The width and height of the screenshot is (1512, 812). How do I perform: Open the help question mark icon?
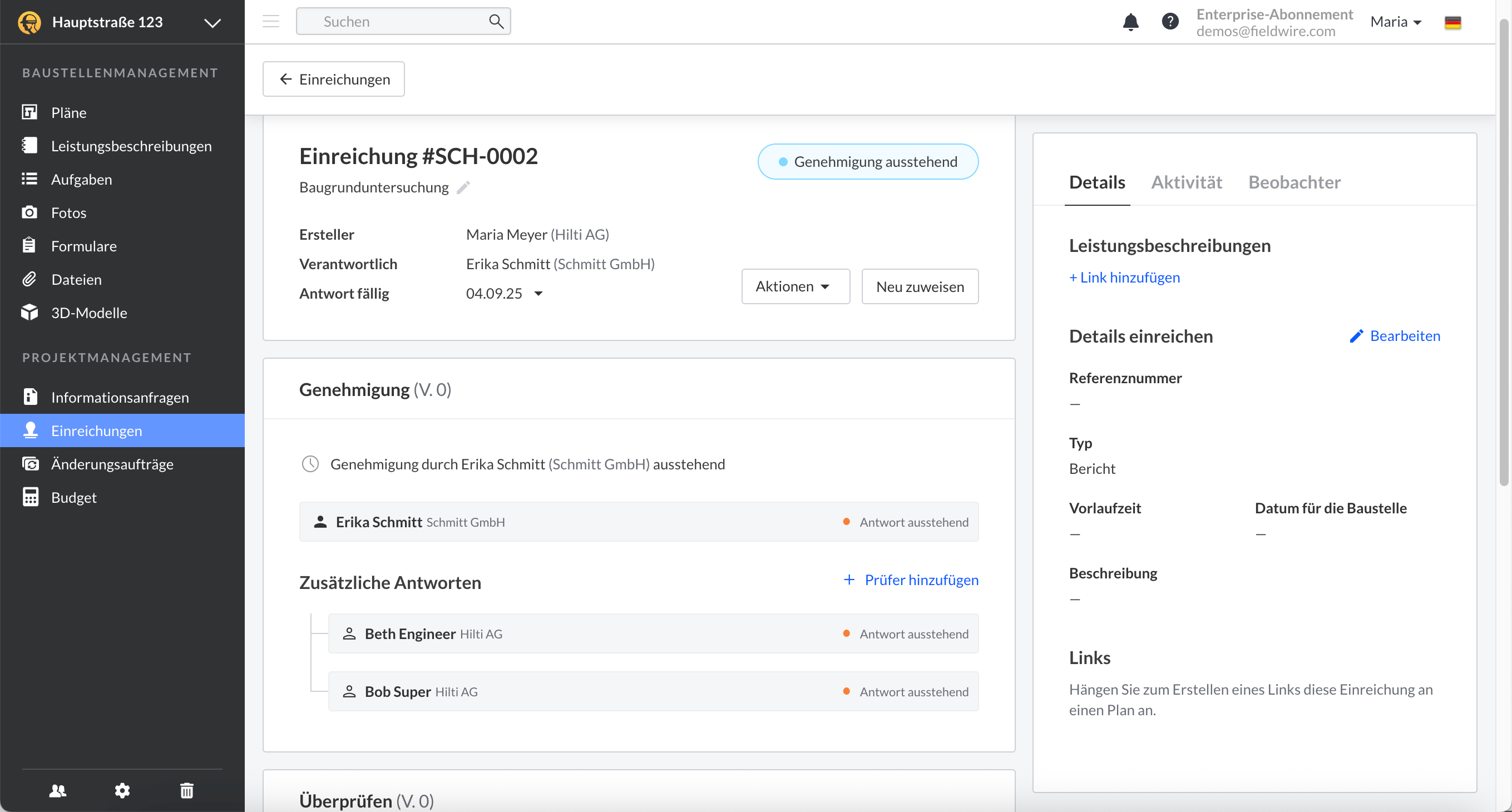pyautogui.click(x=1170, y=22)
